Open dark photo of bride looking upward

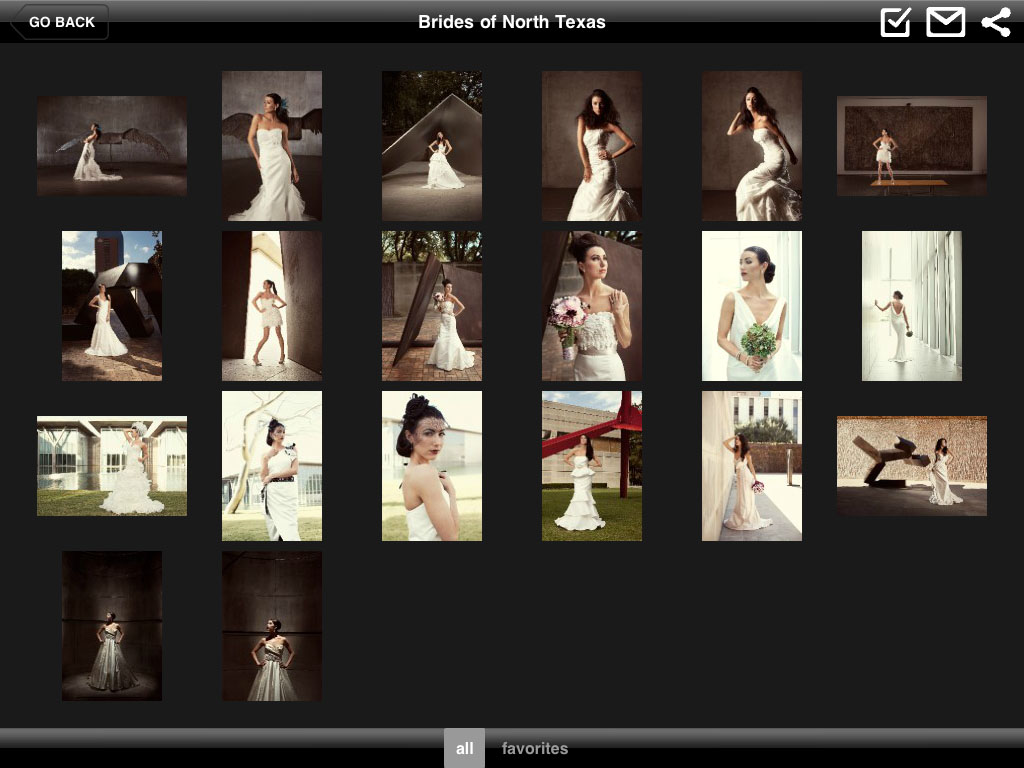112,626
